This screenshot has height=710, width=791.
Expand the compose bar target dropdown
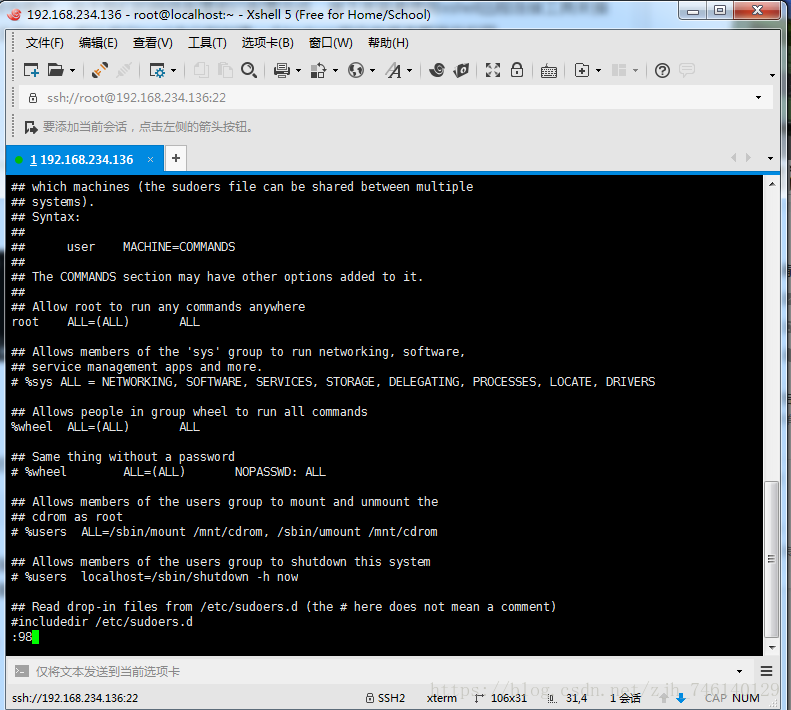pyautogui.click(x=740, y=672)
